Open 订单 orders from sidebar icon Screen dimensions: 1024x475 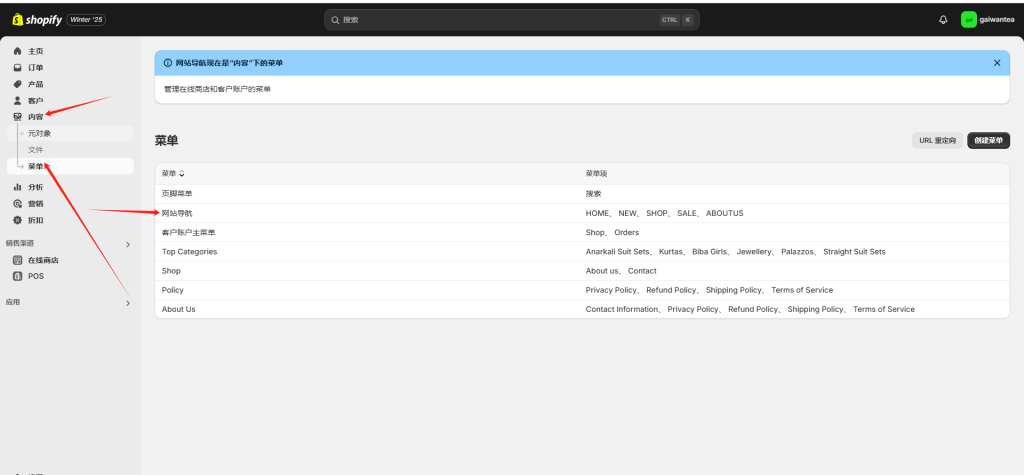(17, 68)
